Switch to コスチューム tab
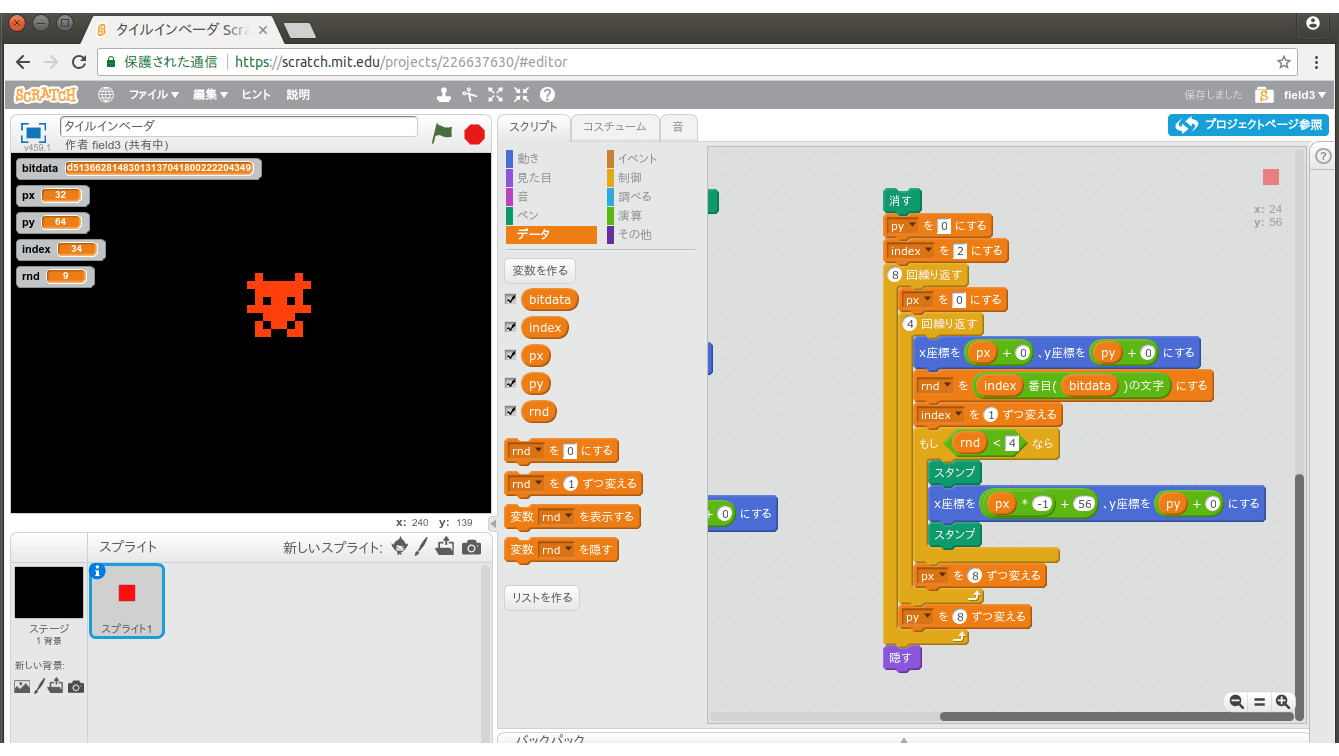The height and width of the screenshot is (756, 1339). tap(615, 127)
